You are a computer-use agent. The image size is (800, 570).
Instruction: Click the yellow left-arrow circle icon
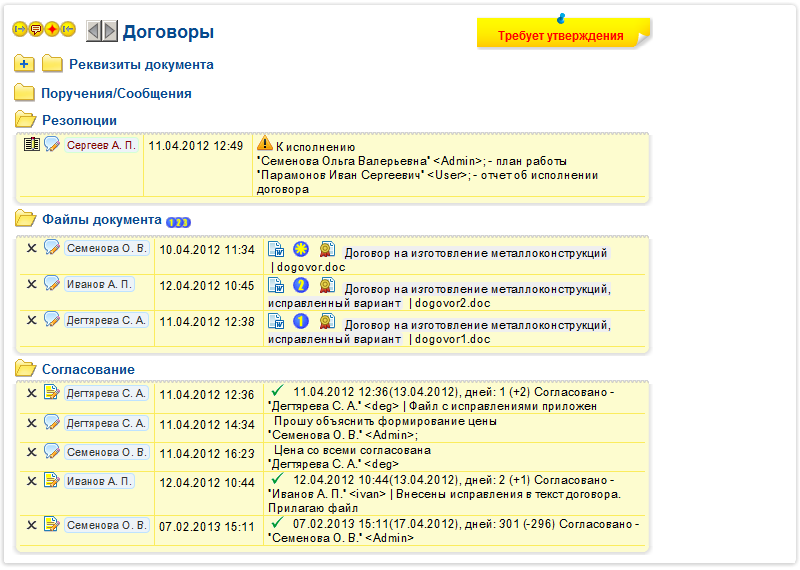(x=68, y=29)
